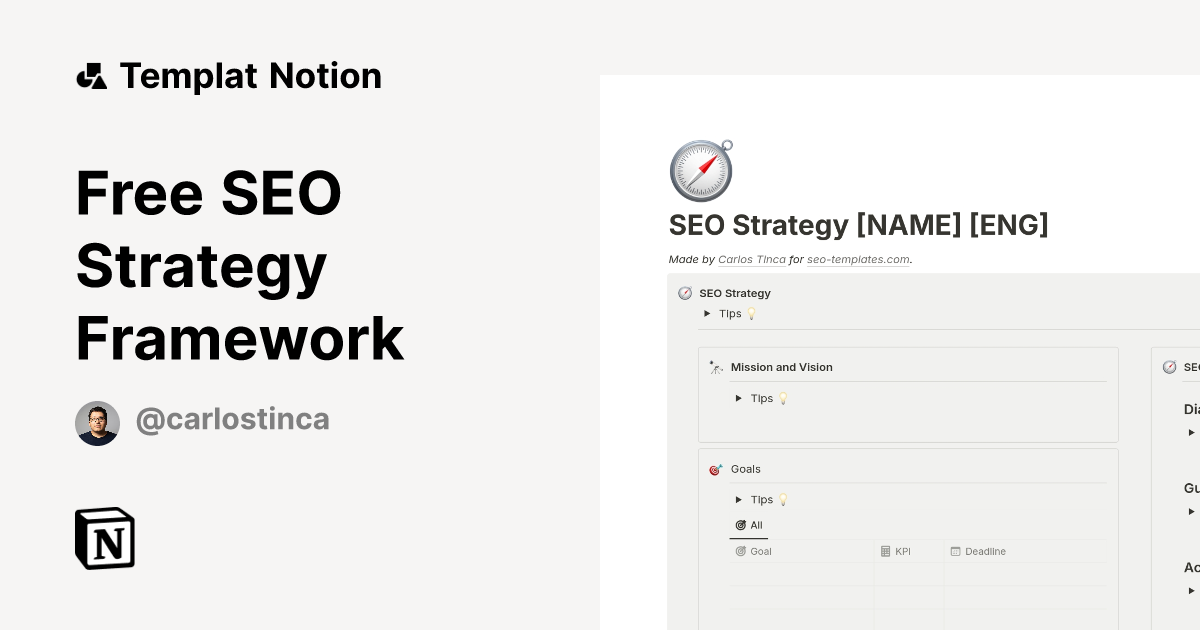This screenshot has width=1200, height=630.
Task: Expand Tips inside the Goals section
Action: 738,499
